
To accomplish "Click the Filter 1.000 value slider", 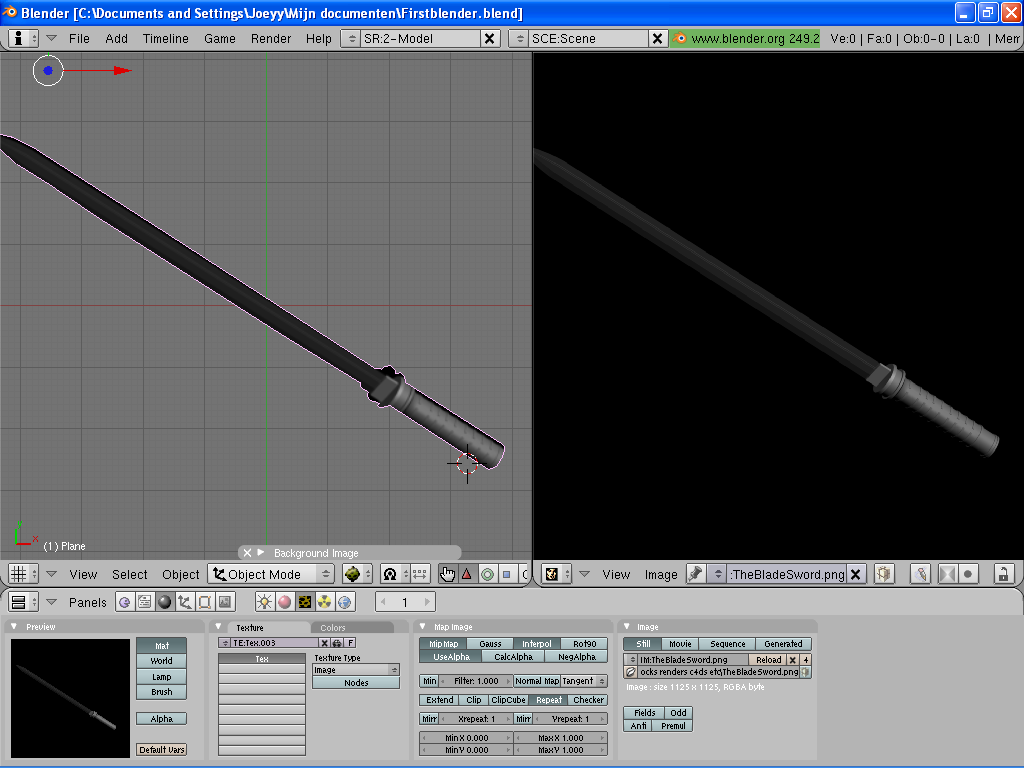I will [x=476, y=681].
